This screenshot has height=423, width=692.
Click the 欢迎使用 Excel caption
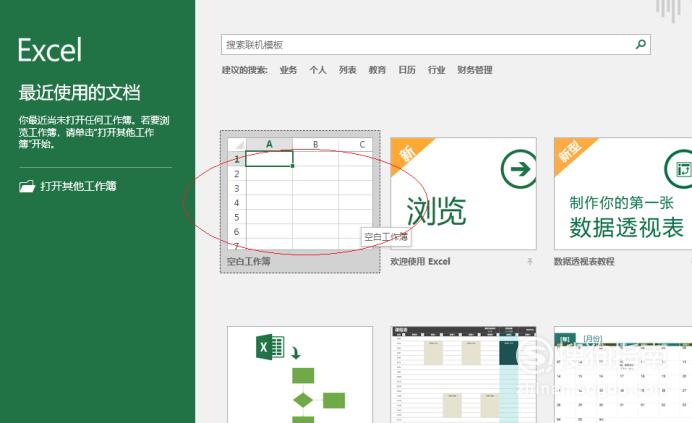point(420,261)
